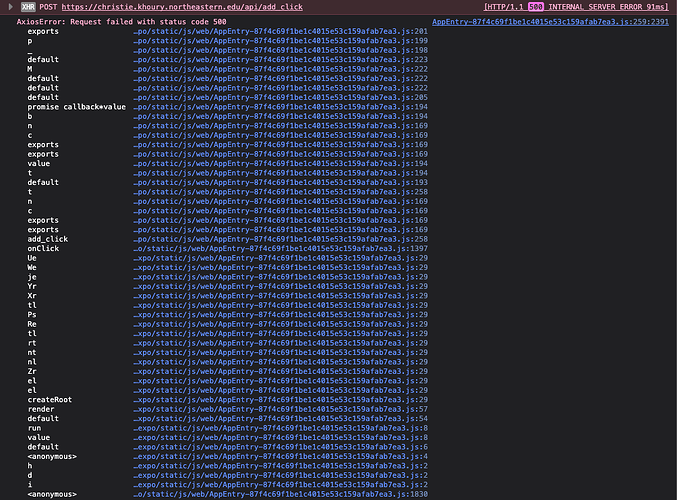Open the source link for the h frame

click(x=281, y=466)
